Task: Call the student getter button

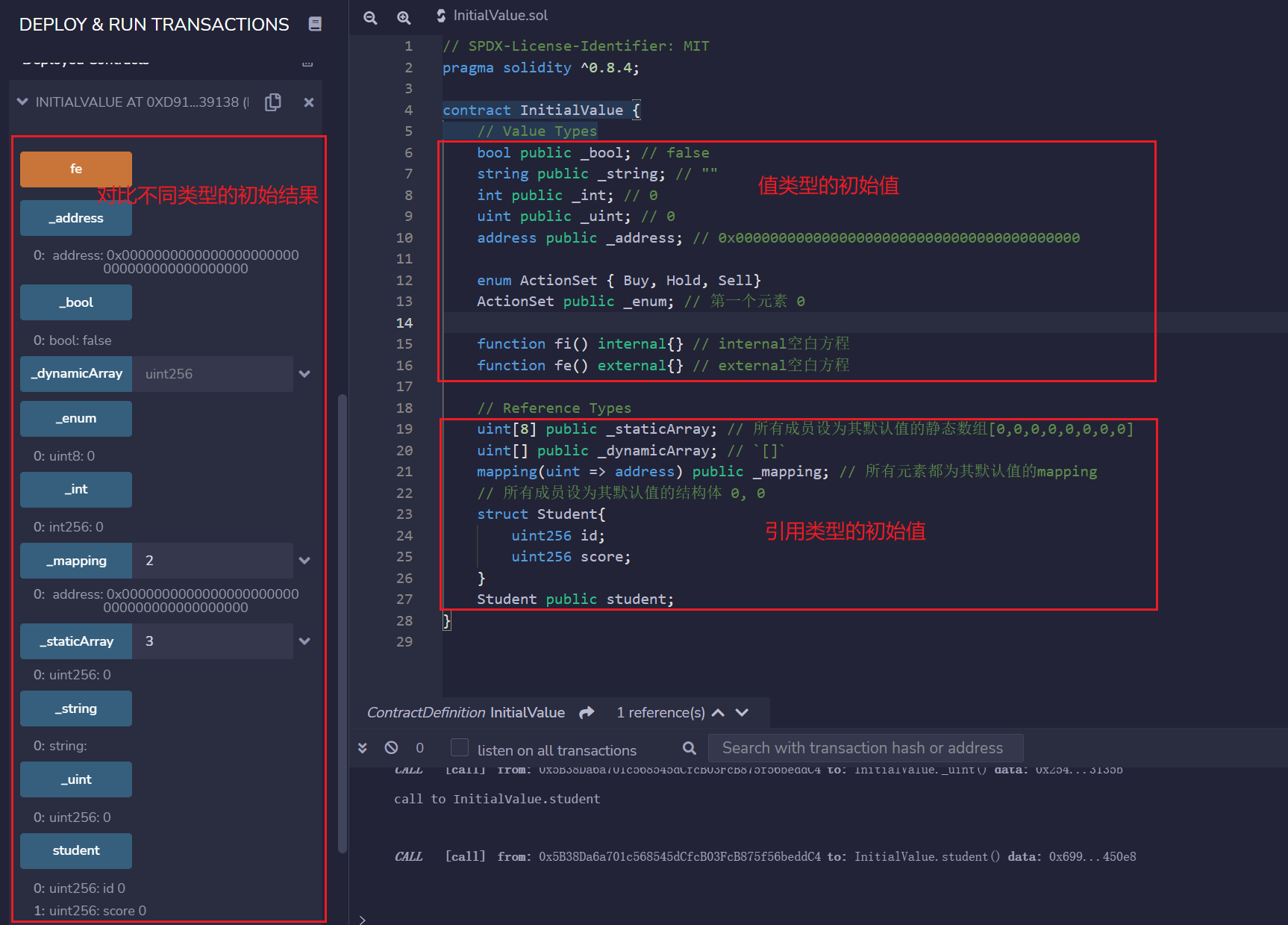Action: point(76,851)
